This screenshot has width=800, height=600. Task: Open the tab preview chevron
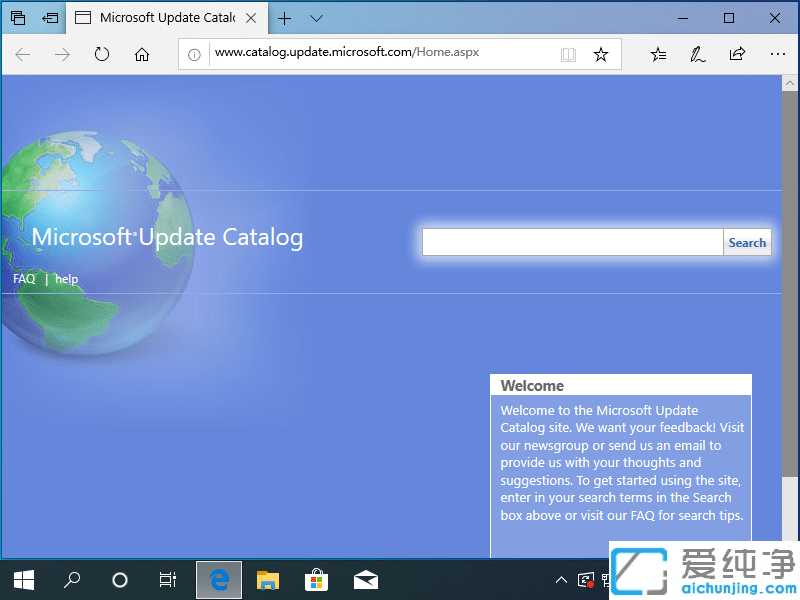pos(317,18)
